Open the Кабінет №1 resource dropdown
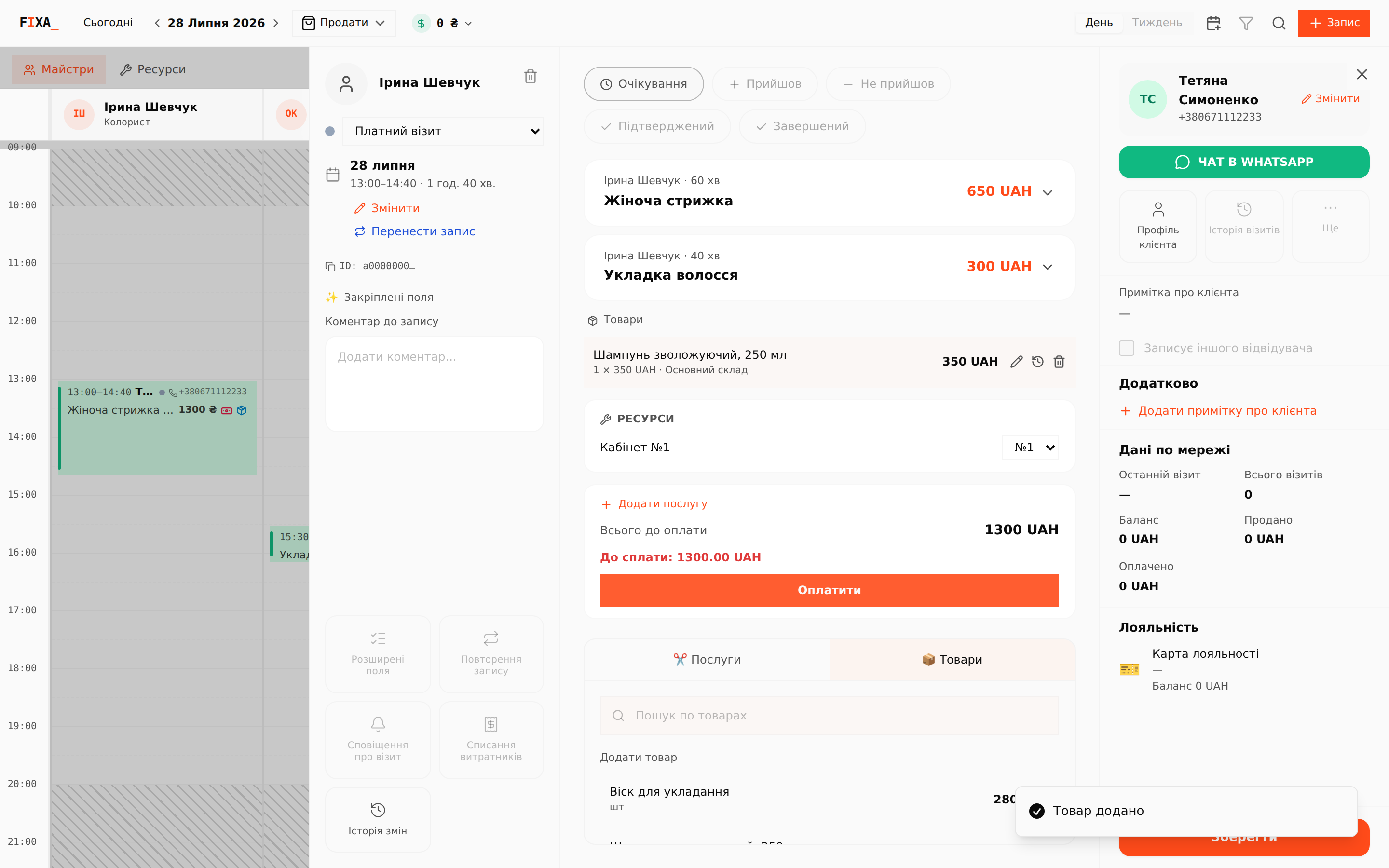Viewport: 1389px width, 868px height. pos(1031,447)
